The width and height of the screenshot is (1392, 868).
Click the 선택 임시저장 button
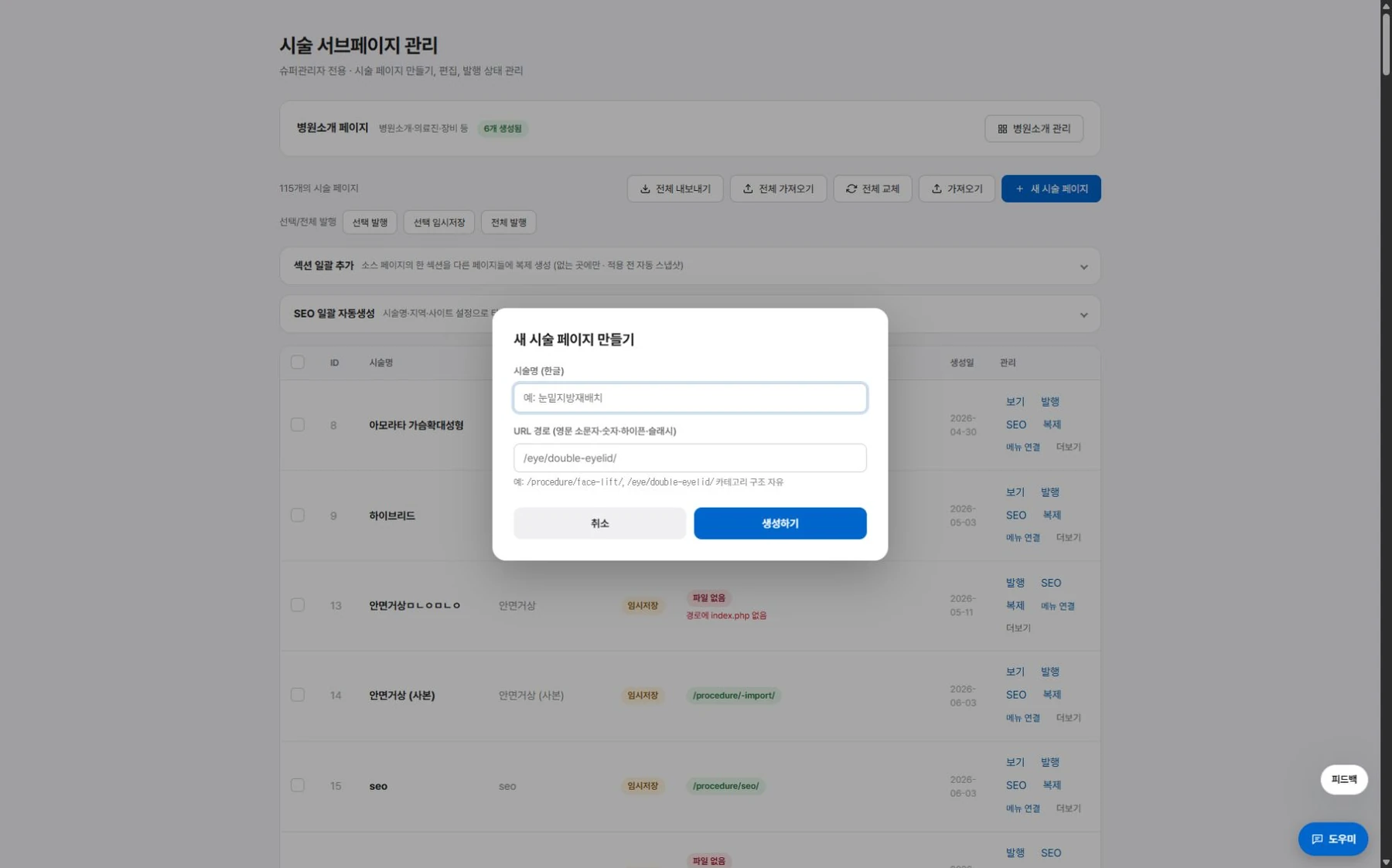[x=438, y=223]
